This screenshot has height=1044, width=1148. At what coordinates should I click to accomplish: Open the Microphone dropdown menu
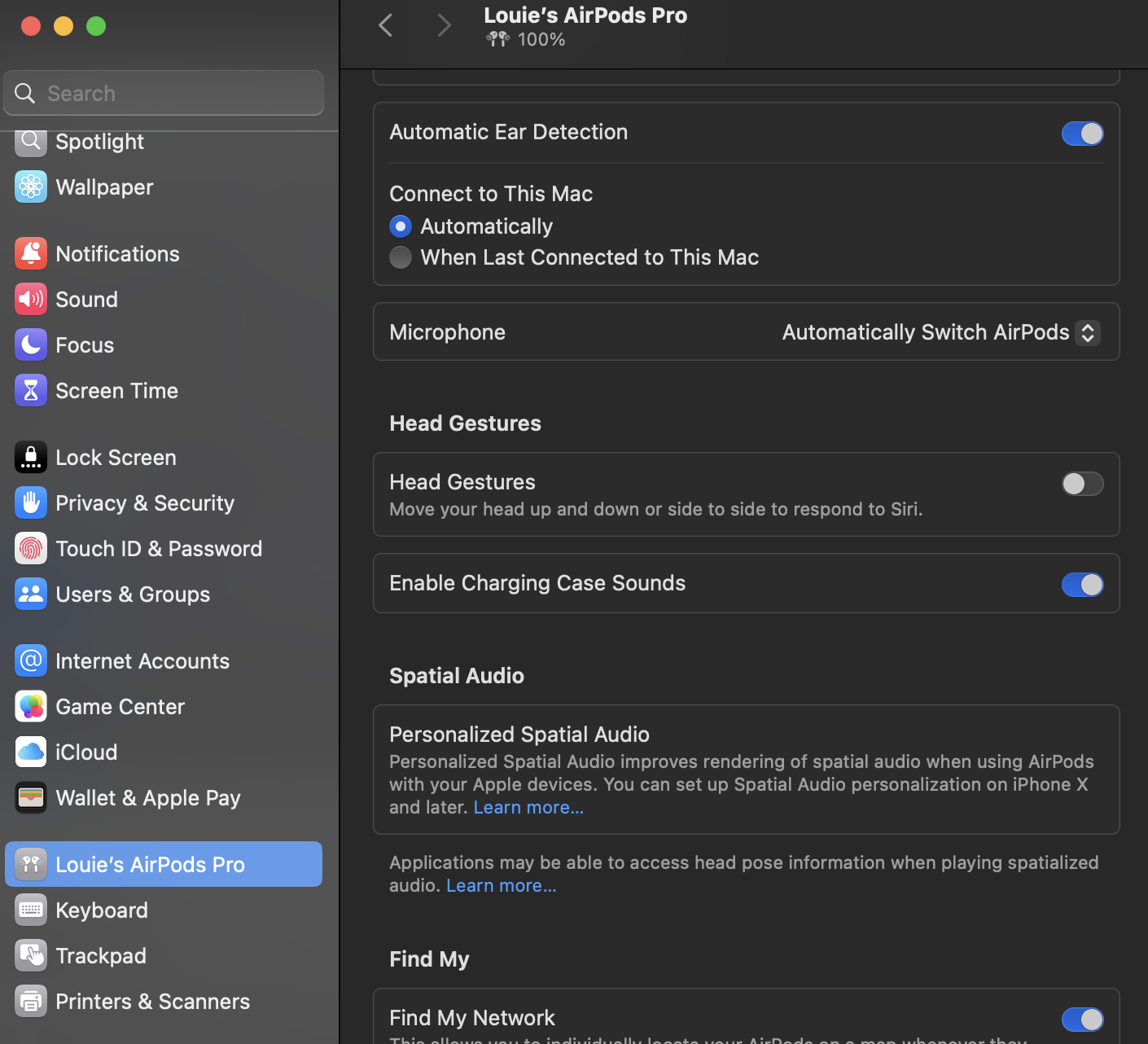(x=940, y=332)
